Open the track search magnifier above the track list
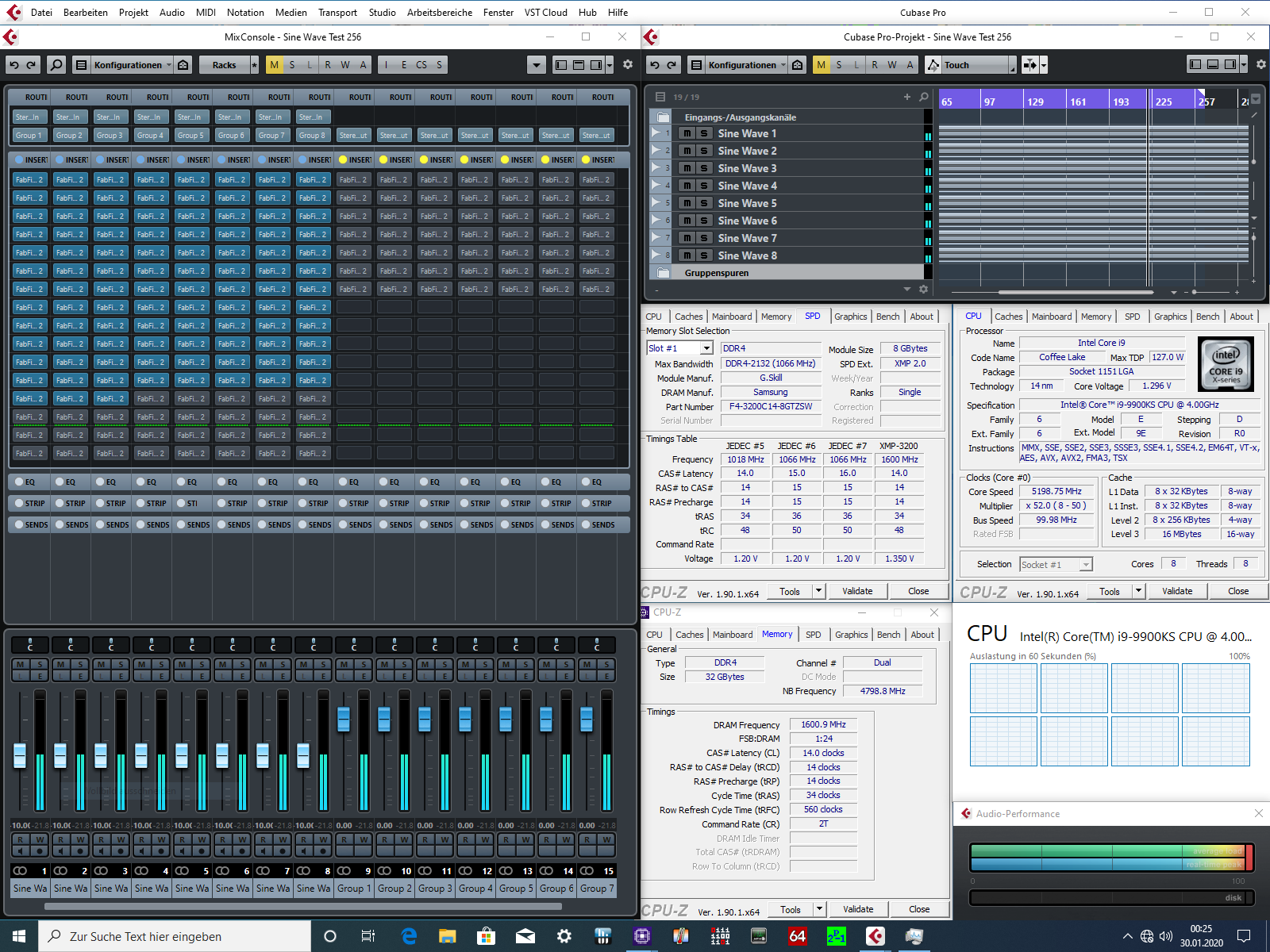1270x952 pixels. click(x=922, y=96)
